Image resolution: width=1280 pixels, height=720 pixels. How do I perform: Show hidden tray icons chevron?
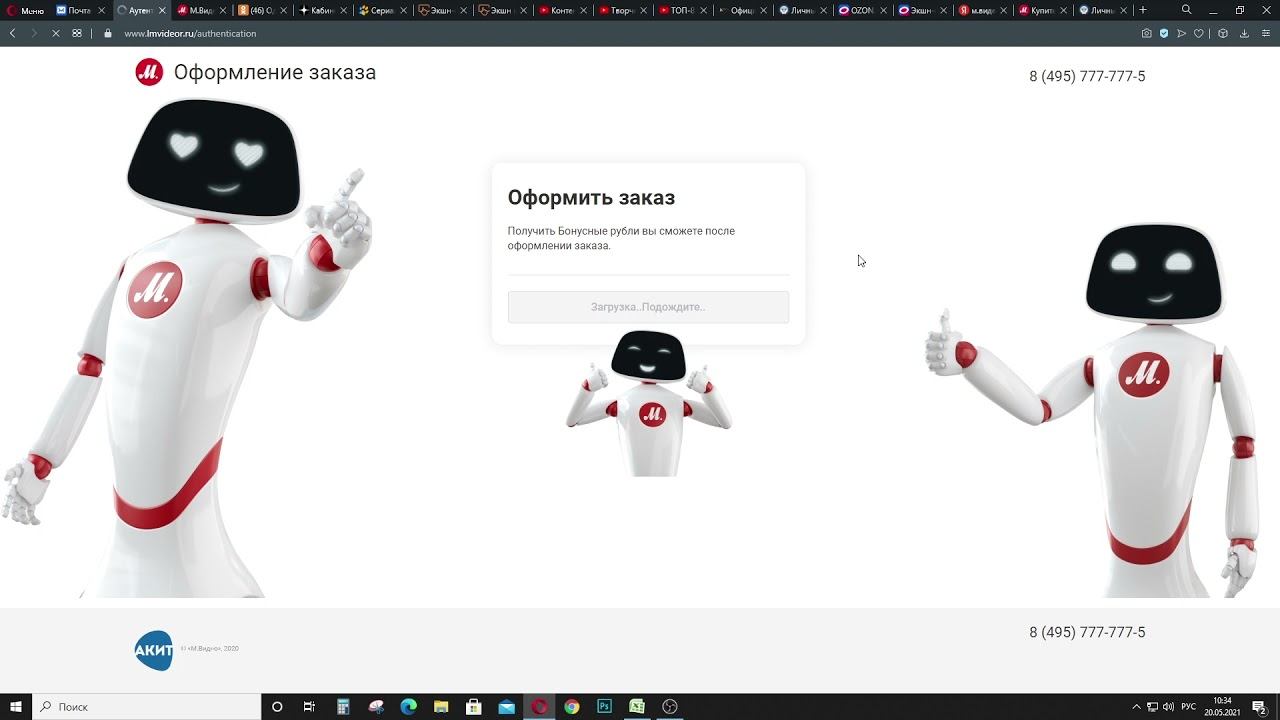[x=1136, y=706]
